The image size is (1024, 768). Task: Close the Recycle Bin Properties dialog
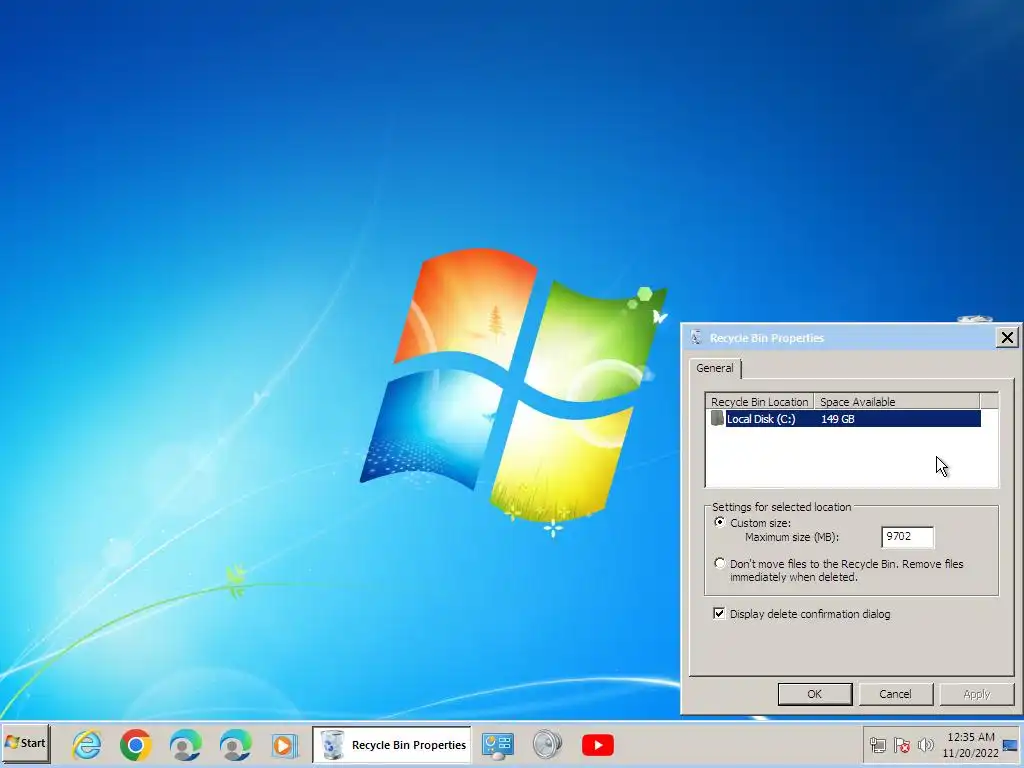1007,338
